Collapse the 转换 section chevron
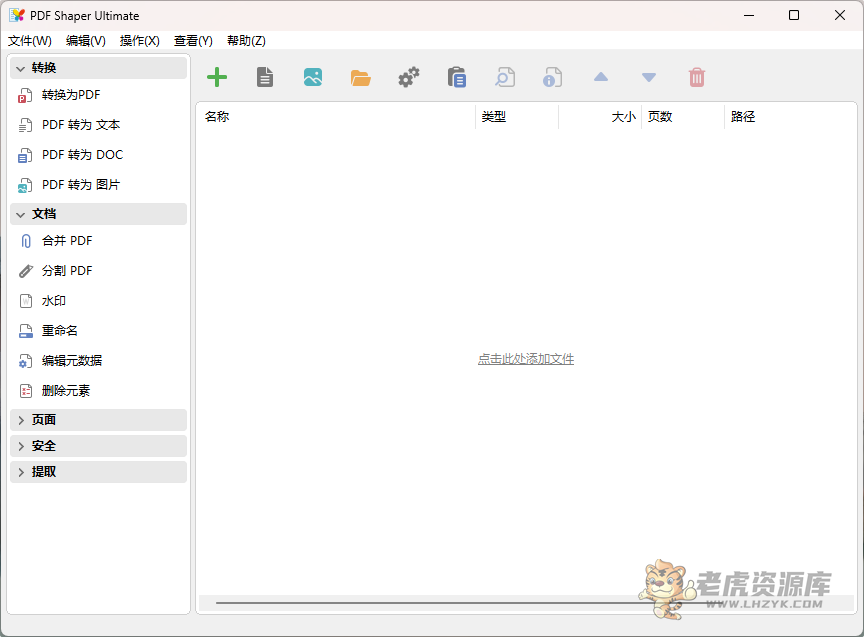The height and width of the screenshot is (637, 864). click(x=21, y=68)
